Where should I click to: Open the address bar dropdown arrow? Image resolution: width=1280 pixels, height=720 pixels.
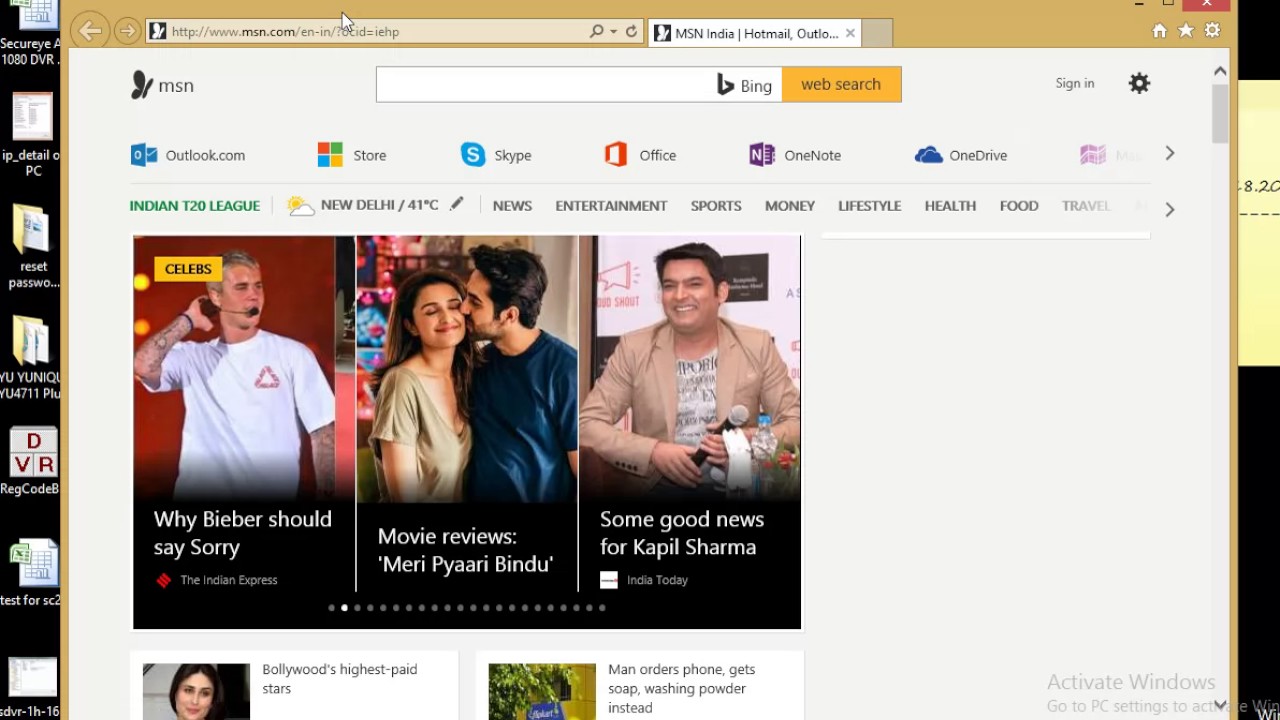[613, 31]
